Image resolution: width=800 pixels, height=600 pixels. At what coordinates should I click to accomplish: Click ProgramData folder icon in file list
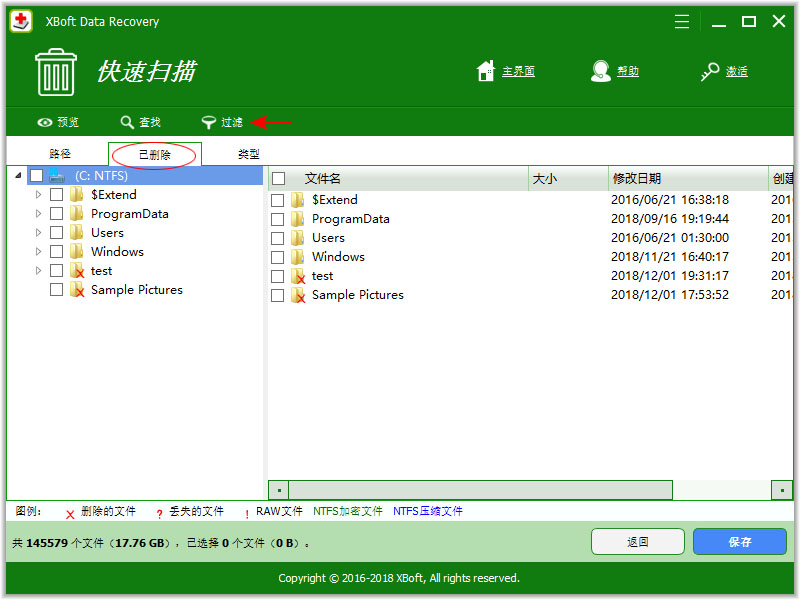pos(297,219)
